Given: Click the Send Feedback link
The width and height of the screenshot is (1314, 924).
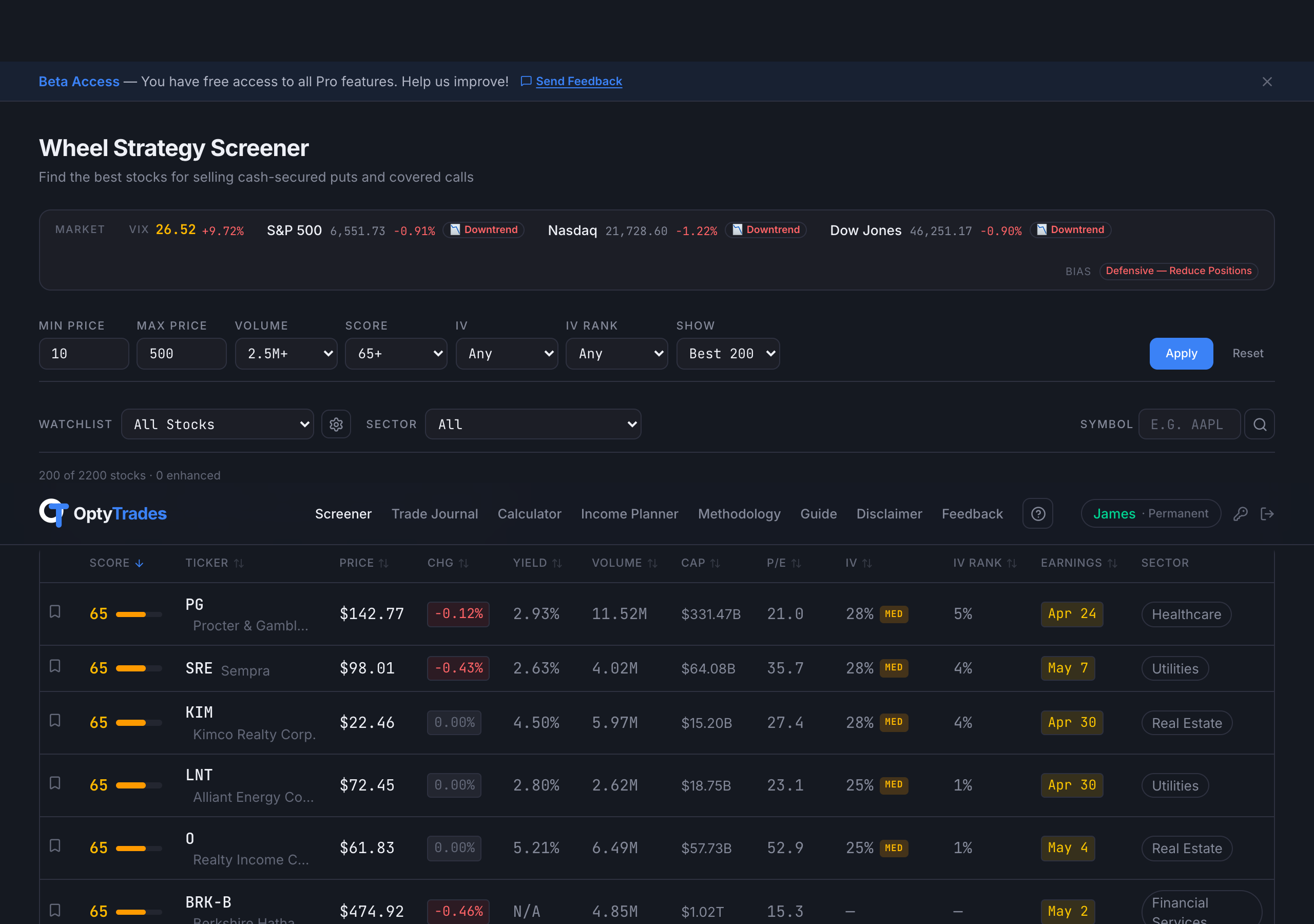Looking at the screenshot, I should (578, 81).
